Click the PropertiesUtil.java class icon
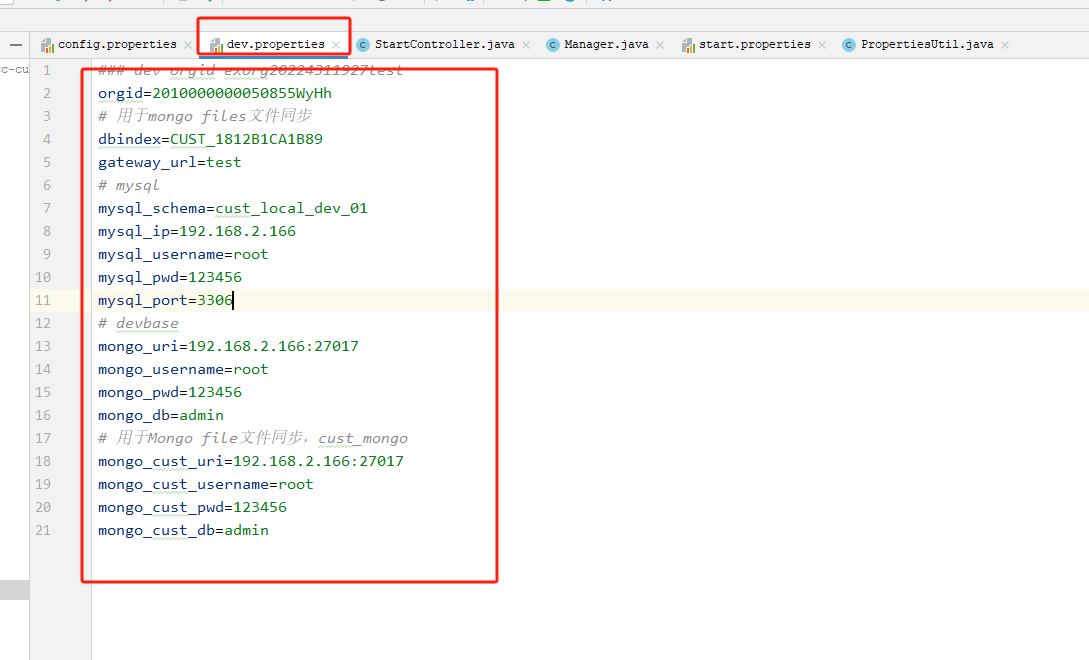Viewport: 1089px width, 660px height. click(849, 45)
